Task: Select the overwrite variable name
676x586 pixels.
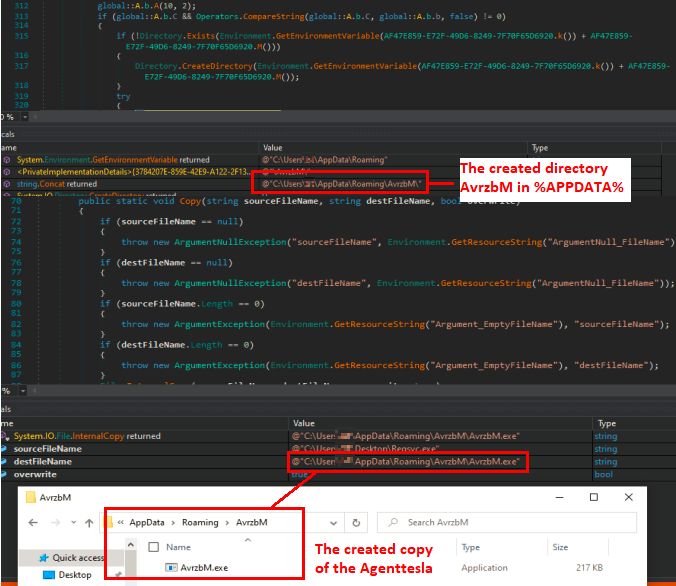Action: click(x=35, y=474)
